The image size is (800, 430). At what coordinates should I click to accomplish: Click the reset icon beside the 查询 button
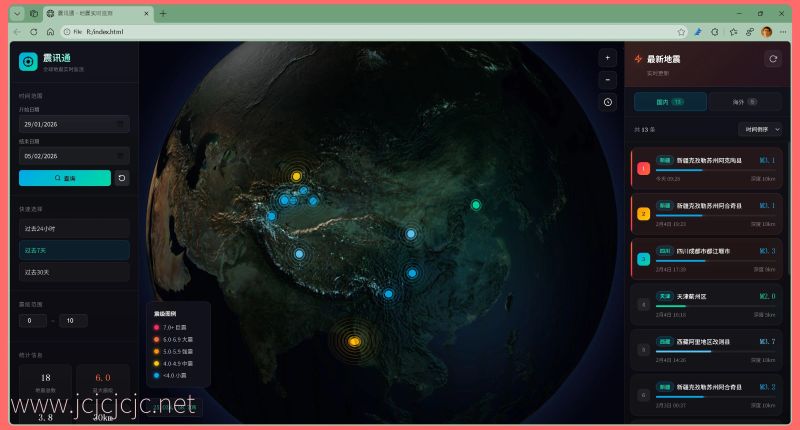click(x=122, y=178)
